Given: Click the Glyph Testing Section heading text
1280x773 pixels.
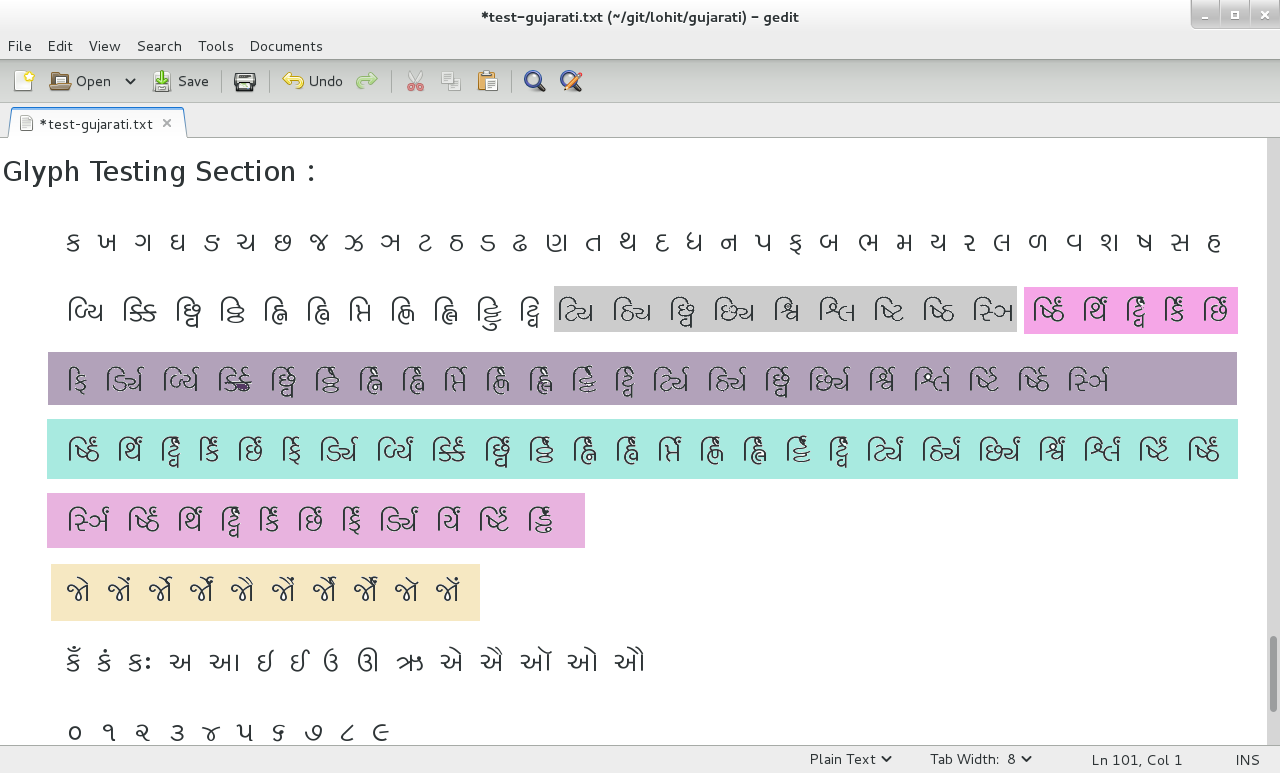Looking at the screenshot, I should tap(159, 172).
